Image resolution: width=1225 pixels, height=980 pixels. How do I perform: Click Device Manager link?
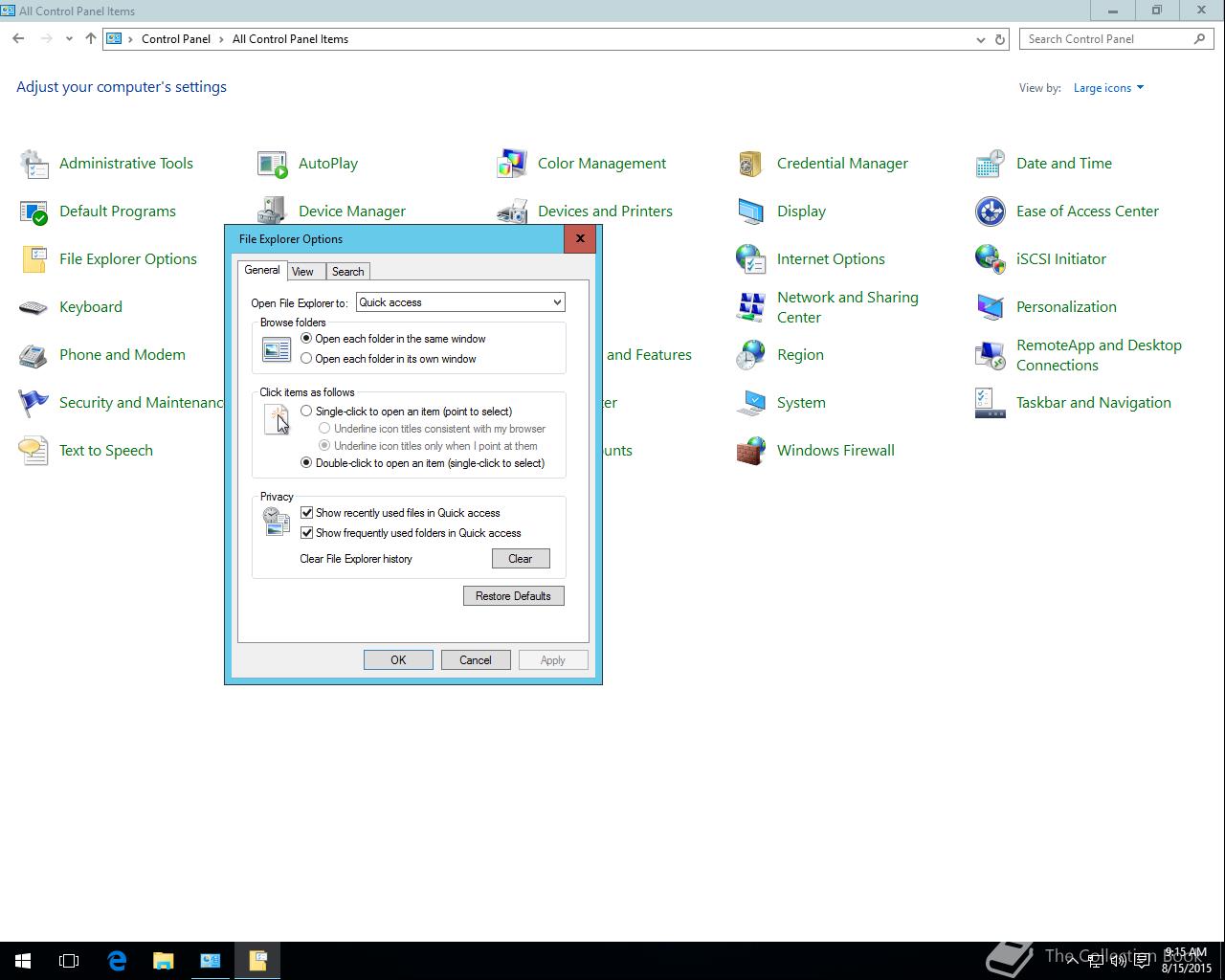352,212
